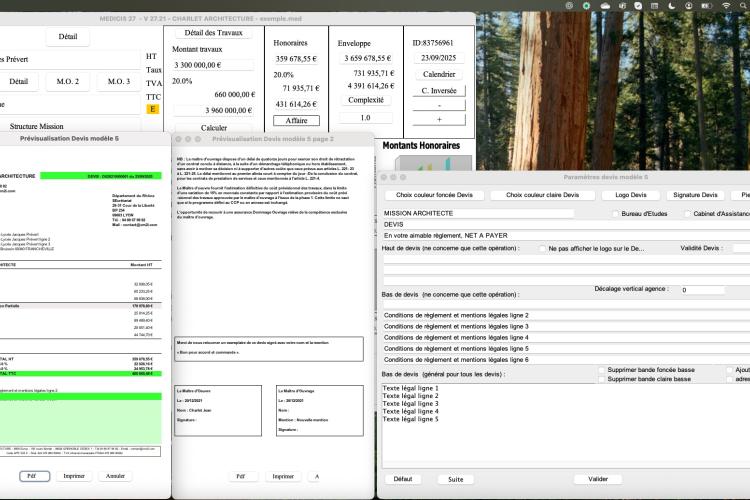Click the TVA amount 660 000,00 €
Image resolution: width=750 pixels, height=500 pixels.
point(234,95)
